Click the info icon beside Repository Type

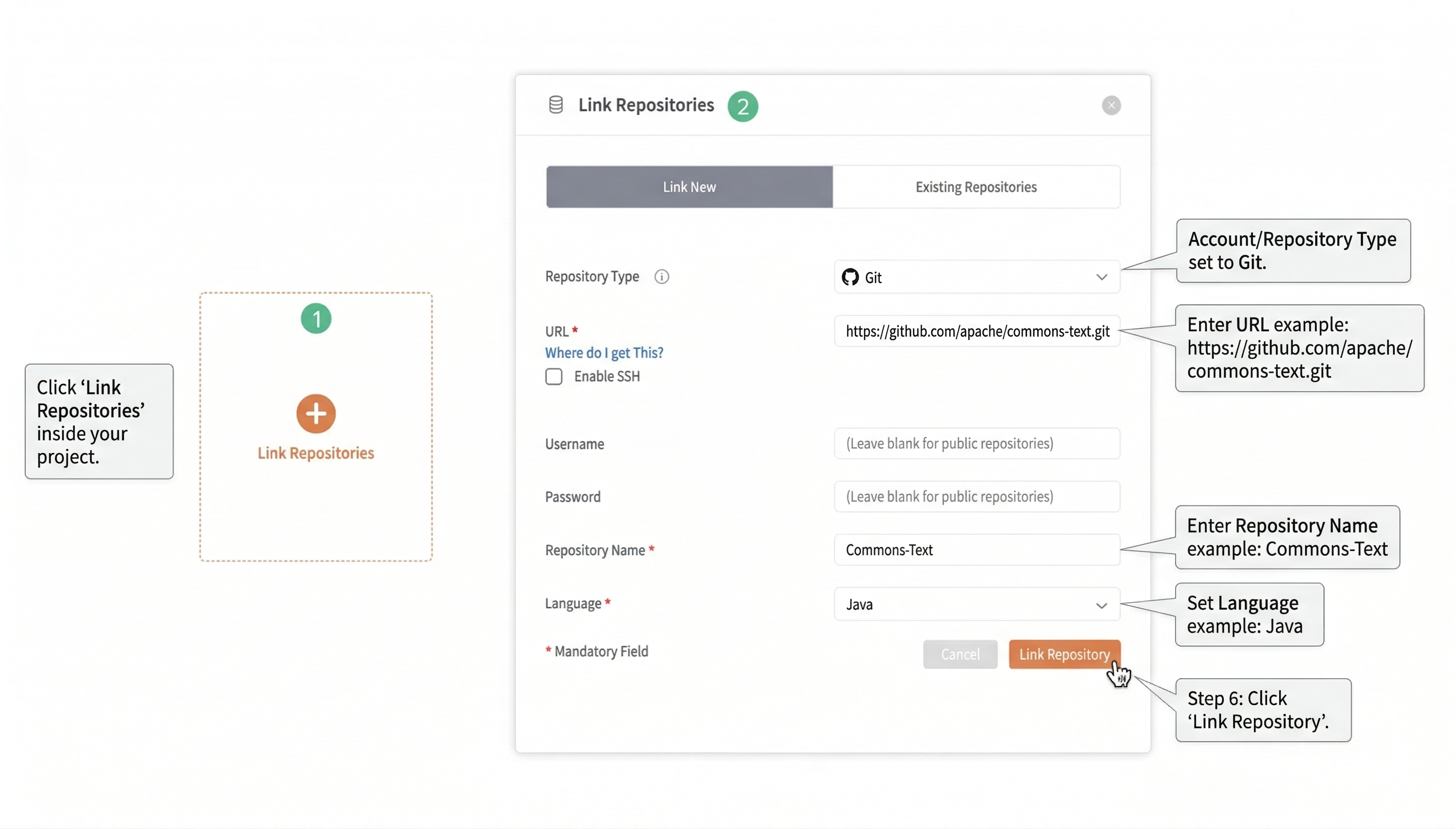point(662,277)
